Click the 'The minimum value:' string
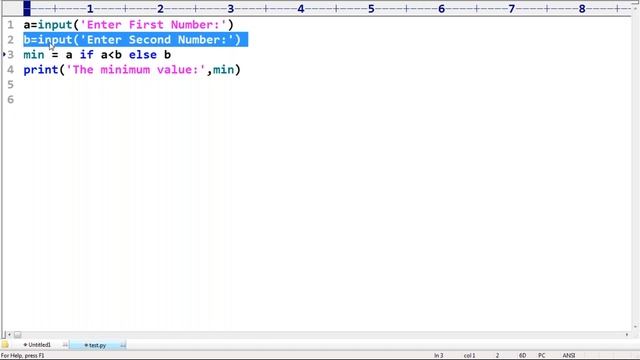640x360 pixels. point(136,70)
